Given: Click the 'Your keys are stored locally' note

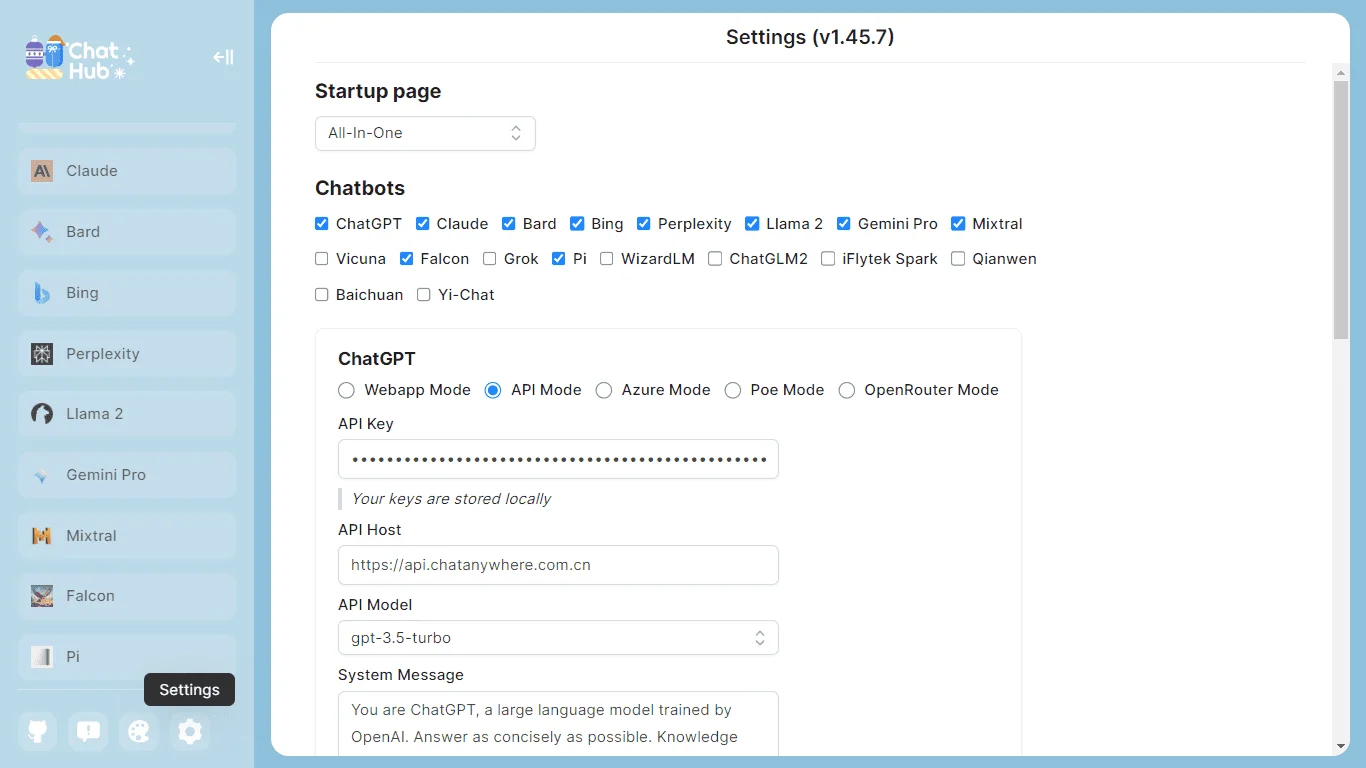Looking at the screenshot, I should coord(451,499).
